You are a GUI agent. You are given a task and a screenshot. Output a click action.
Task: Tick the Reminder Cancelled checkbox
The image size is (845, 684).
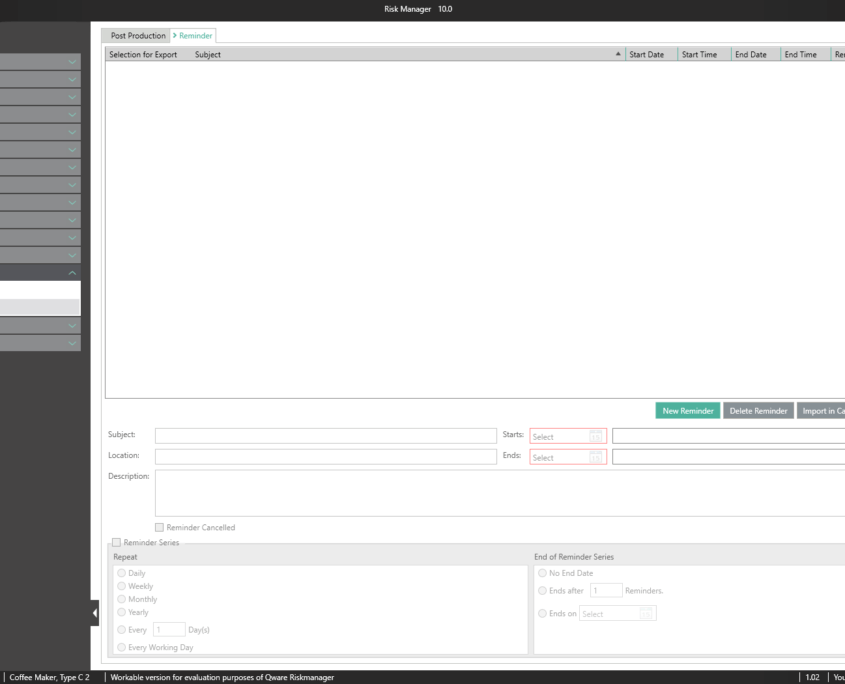point(159,528)
